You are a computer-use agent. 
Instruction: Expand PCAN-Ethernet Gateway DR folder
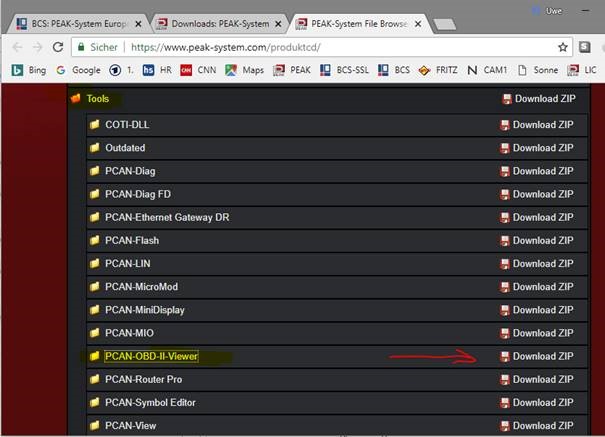(167, 217)
